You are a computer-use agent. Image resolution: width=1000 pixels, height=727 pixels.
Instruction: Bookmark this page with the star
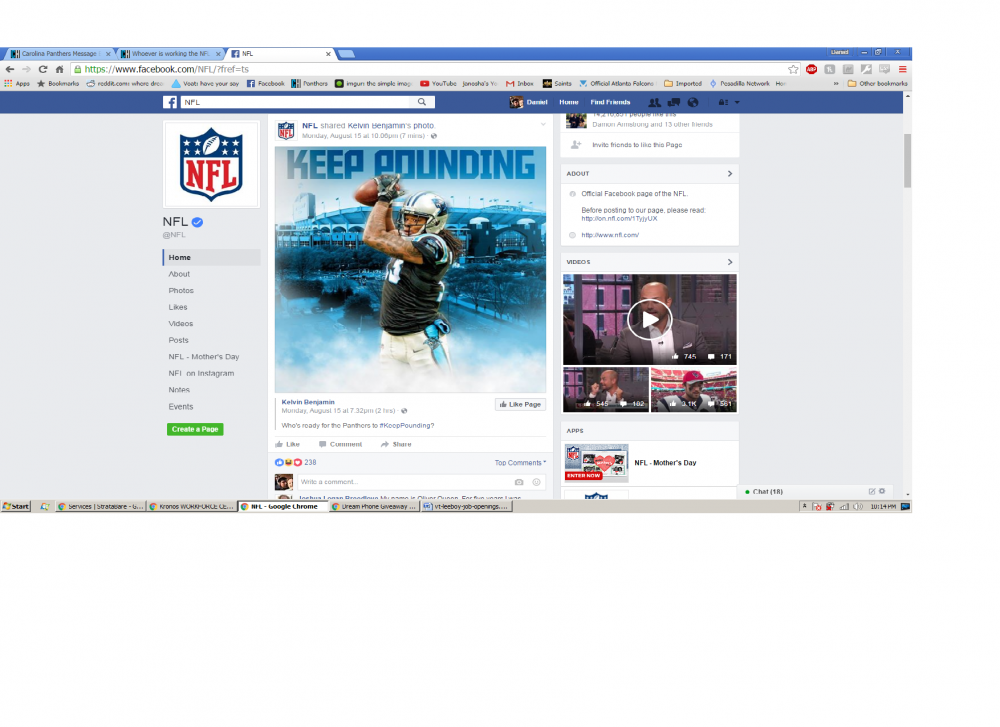[793, 70]
